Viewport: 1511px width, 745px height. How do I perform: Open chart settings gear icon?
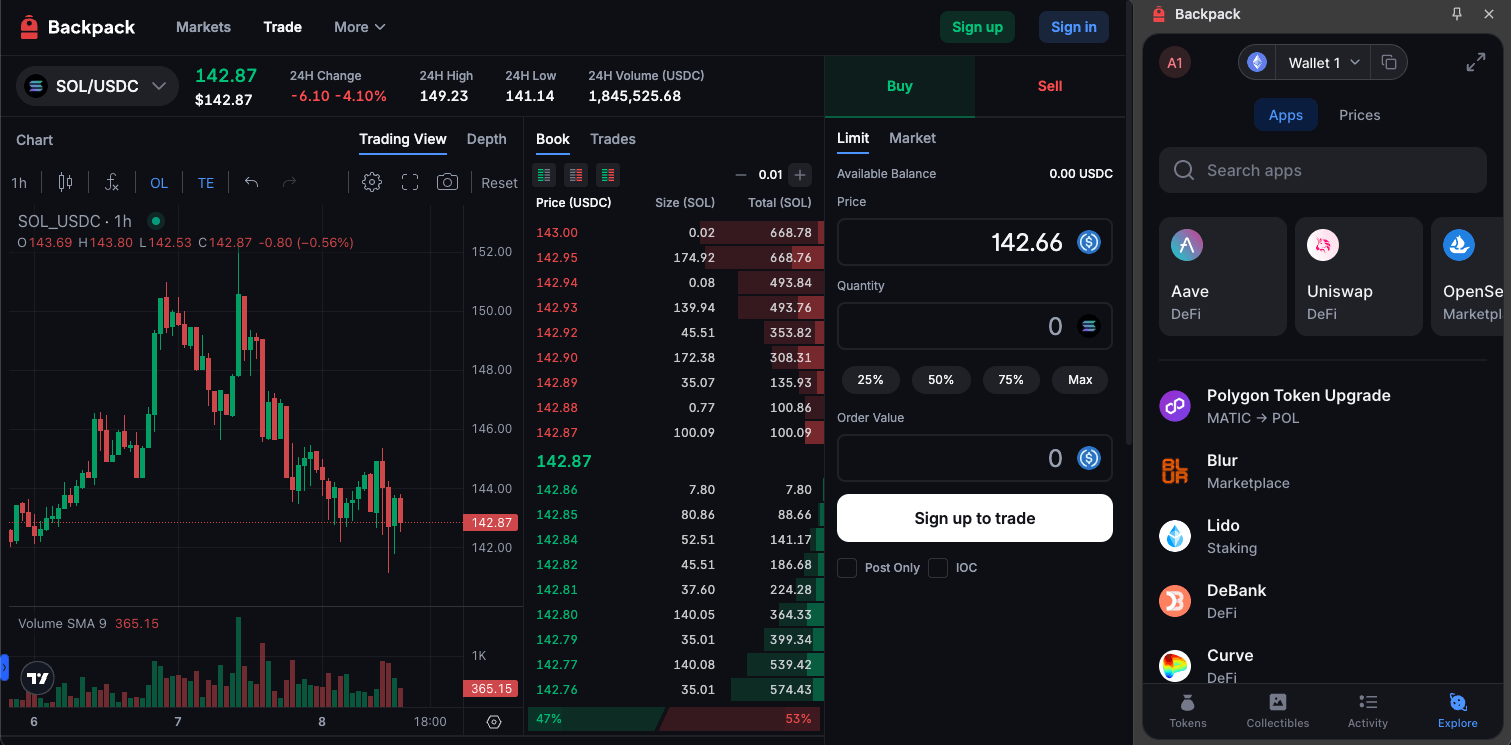point(372,182)
